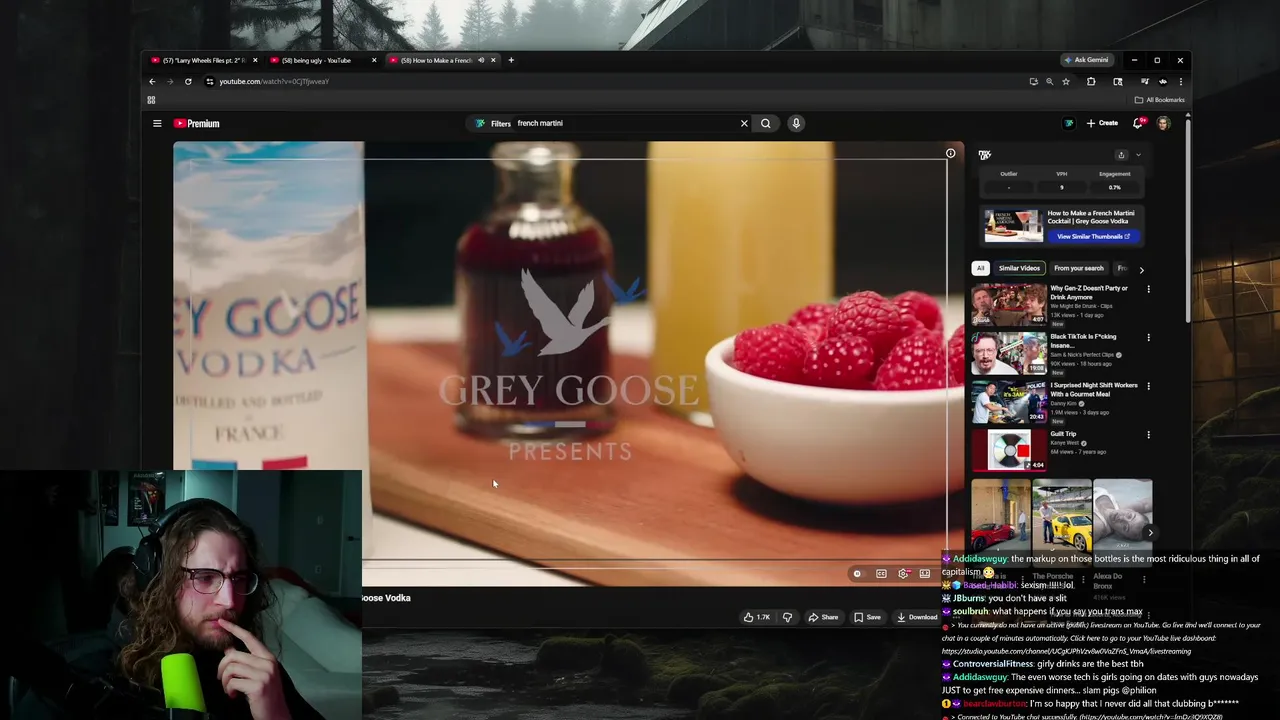Toggle theater mode in player
This screenshot has height=720, width=1280.
point(925,574)
